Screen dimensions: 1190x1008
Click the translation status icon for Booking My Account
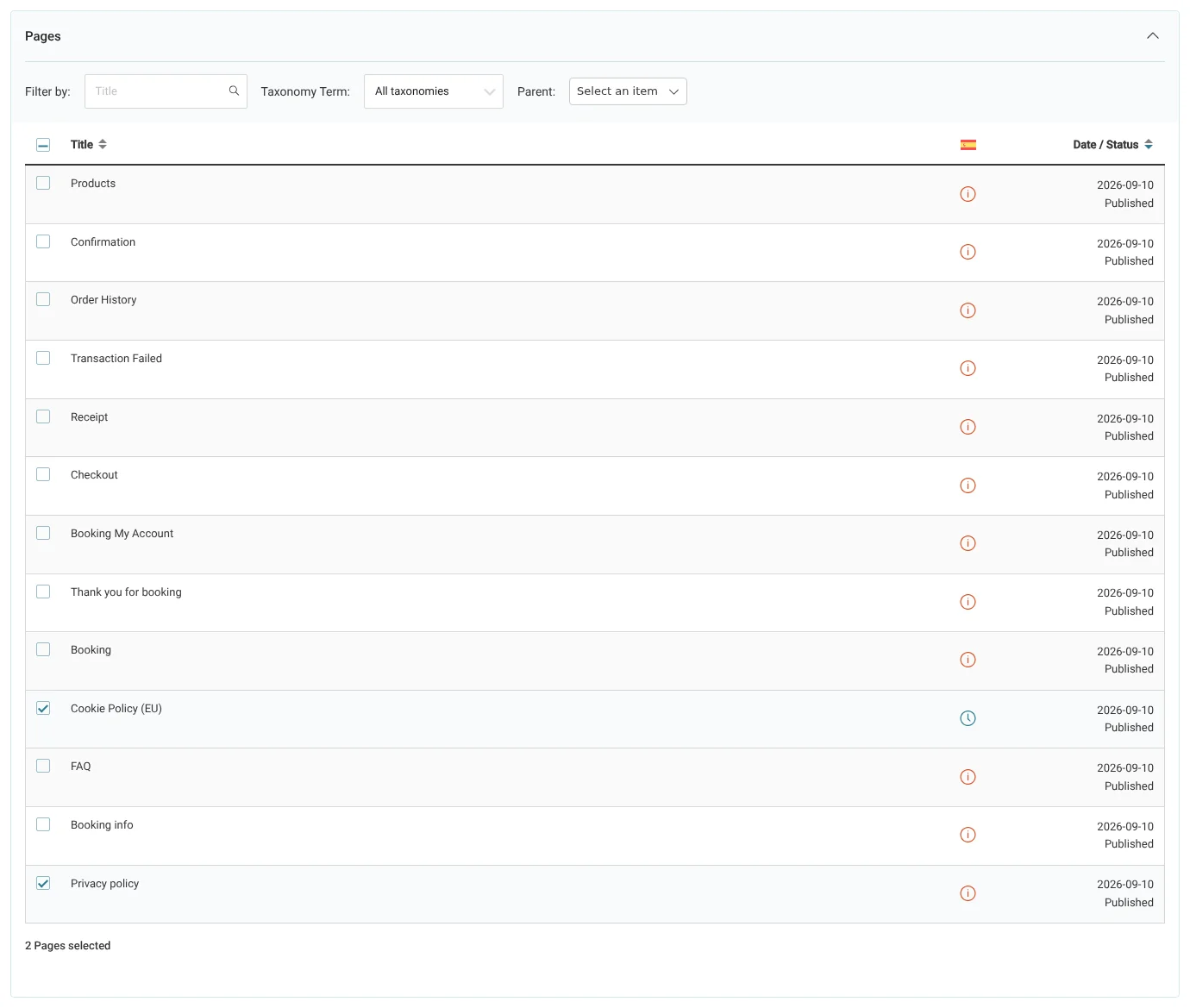tap(968, 543)
